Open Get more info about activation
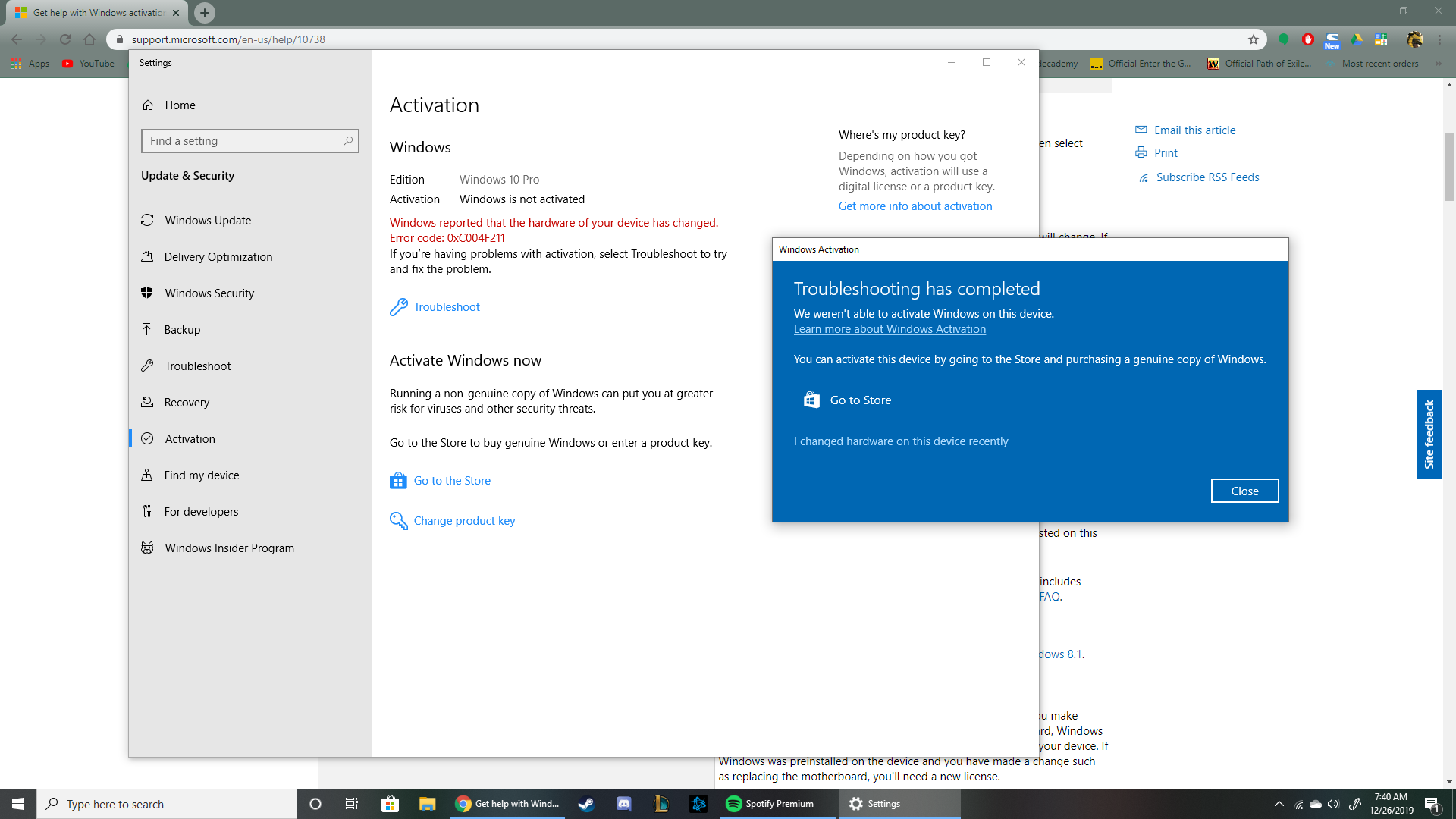Screen dimensions: 1456x819 click(915, 206)
